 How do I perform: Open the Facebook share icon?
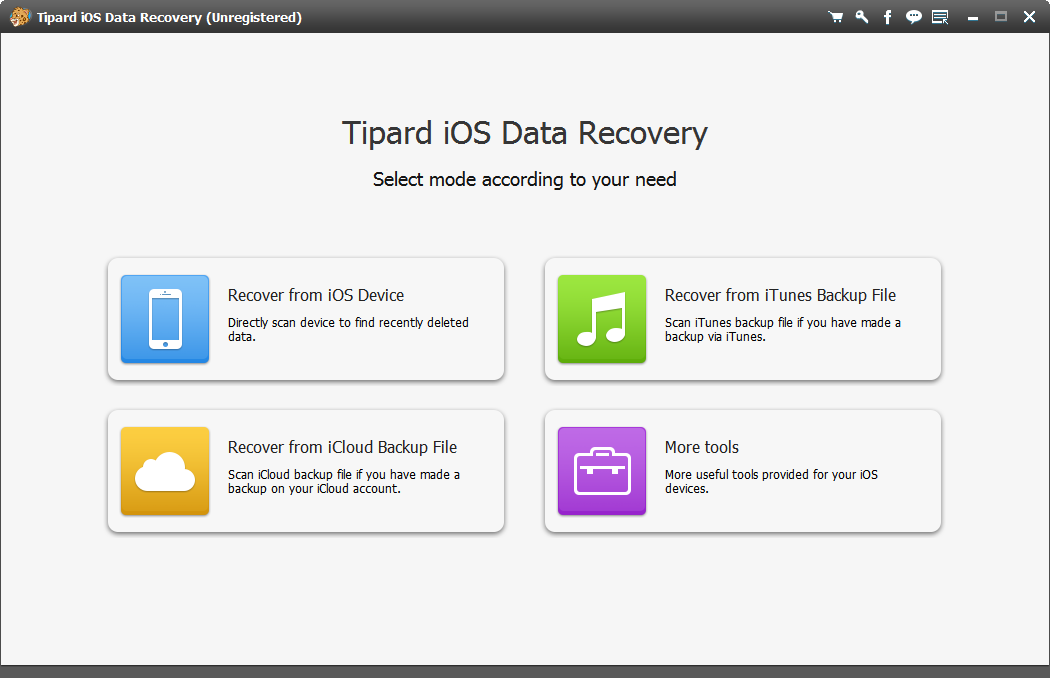tap(887, 17)
